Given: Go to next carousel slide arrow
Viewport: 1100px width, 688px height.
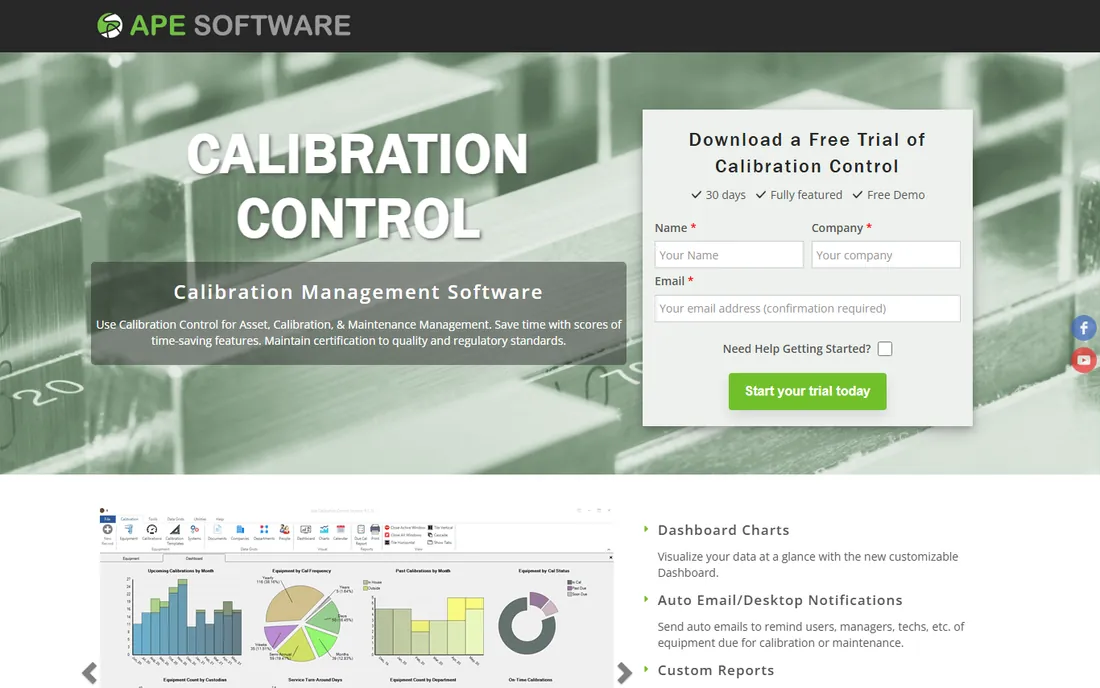Looking at the screenshot, I should pyautogui.click(x=624, y=673).
